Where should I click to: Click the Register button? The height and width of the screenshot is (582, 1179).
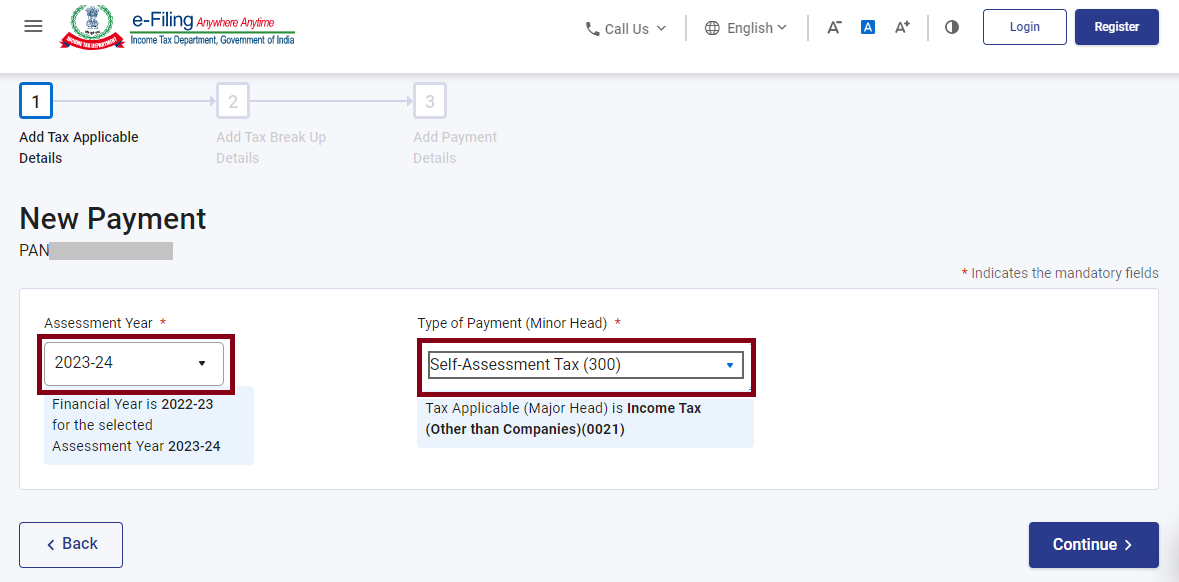coord(1116,27)
